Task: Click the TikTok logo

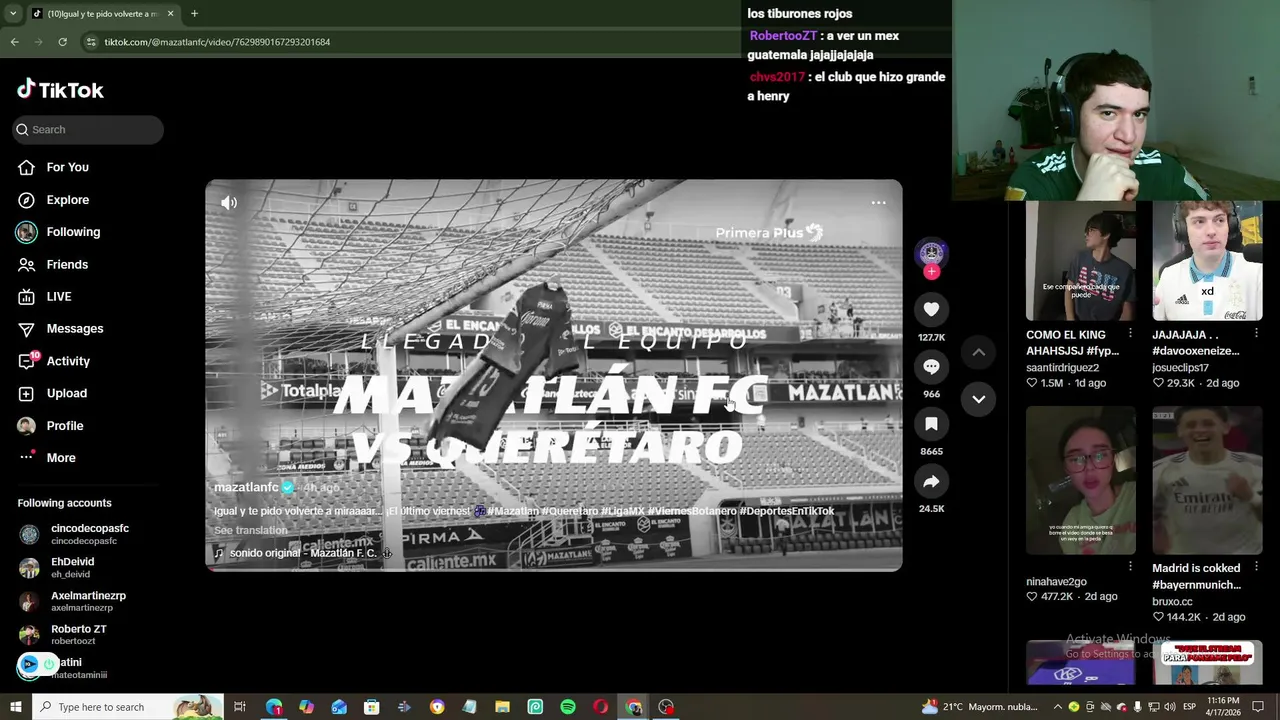Action: (x=60, y=90)
